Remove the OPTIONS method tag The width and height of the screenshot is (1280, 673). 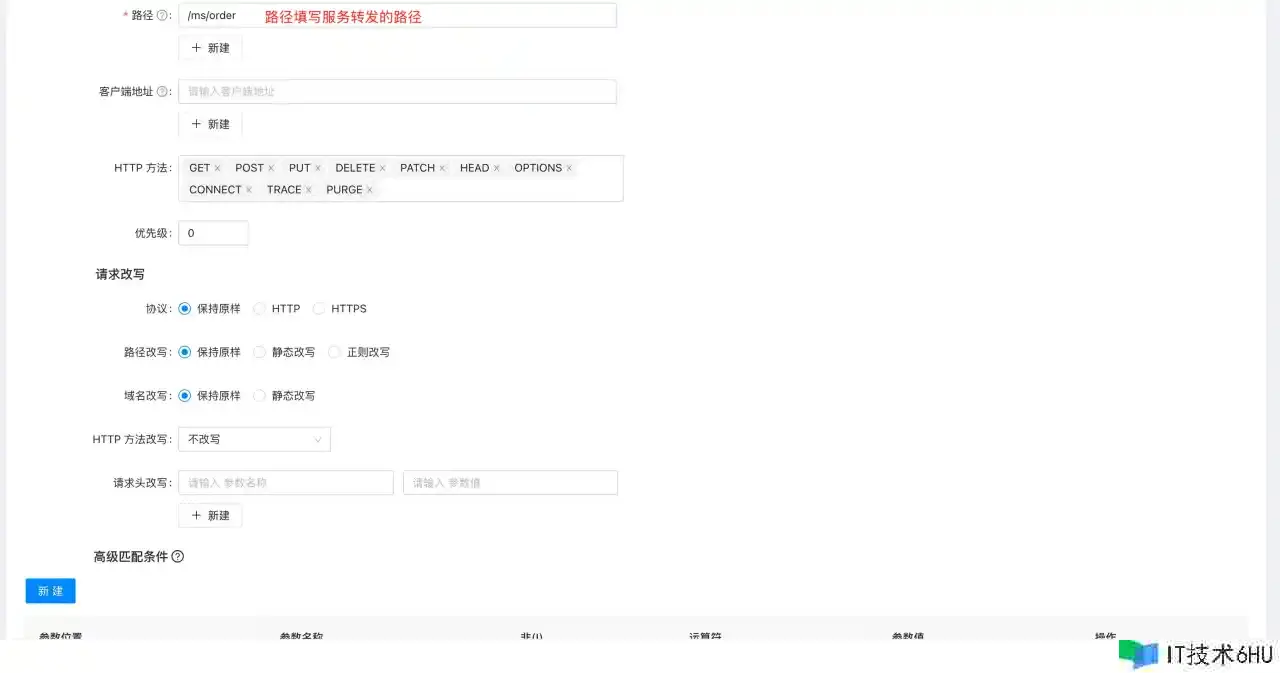point(569,169)
